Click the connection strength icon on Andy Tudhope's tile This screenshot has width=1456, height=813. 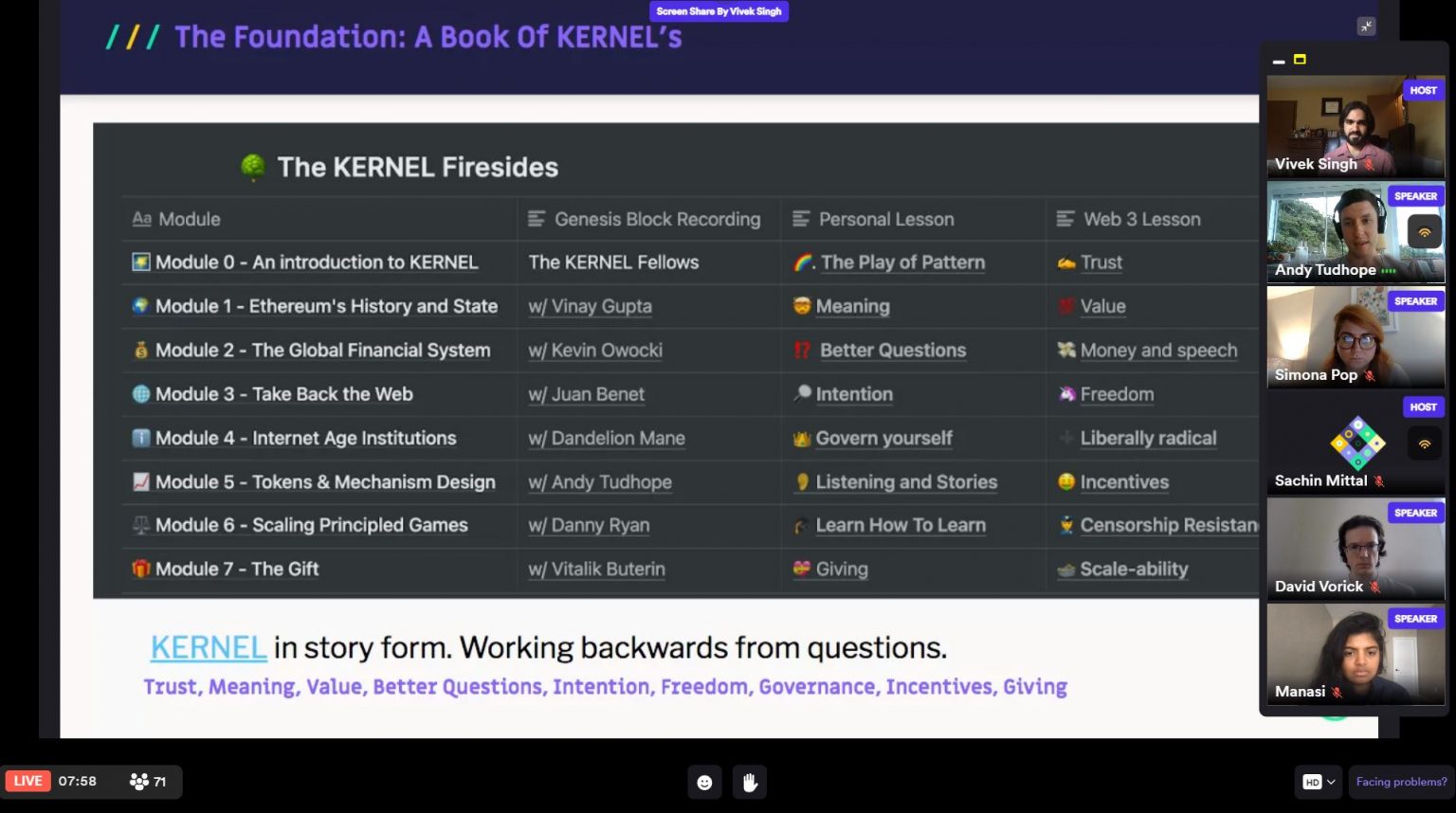coord(1425,231)
